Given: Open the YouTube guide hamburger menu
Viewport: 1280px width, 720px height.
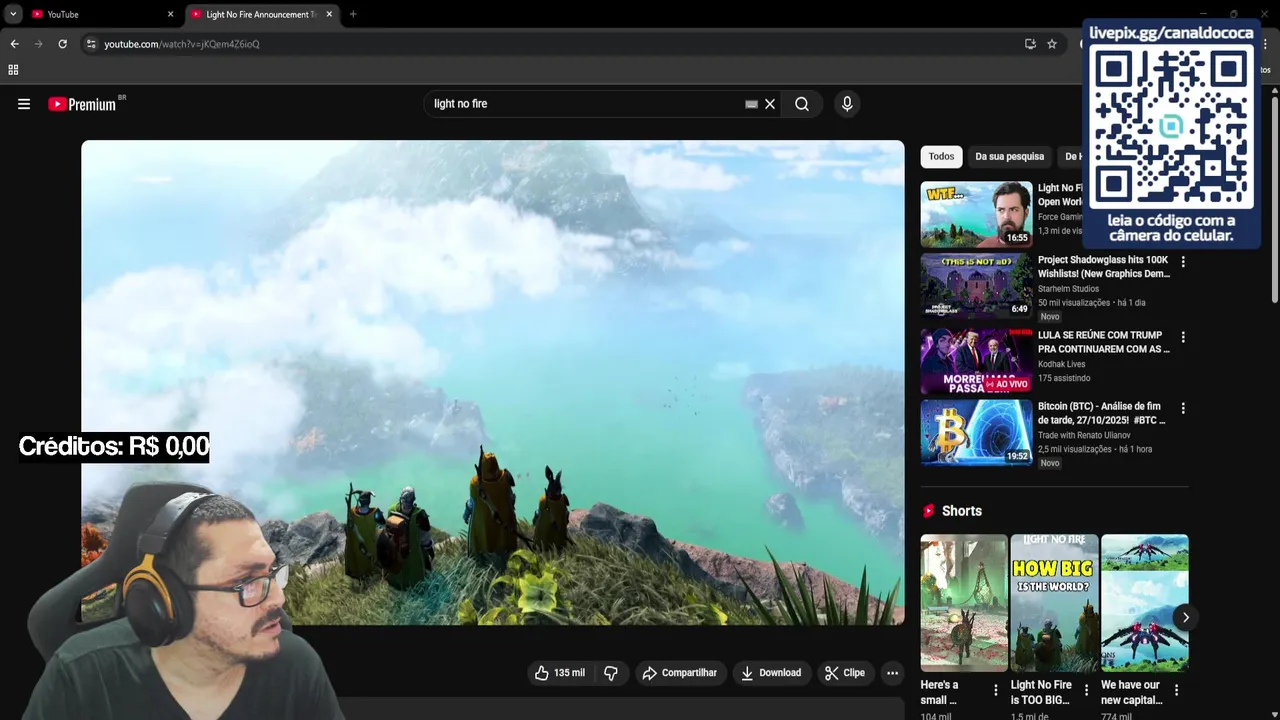Looking at the screenshot, I should 24,104.
